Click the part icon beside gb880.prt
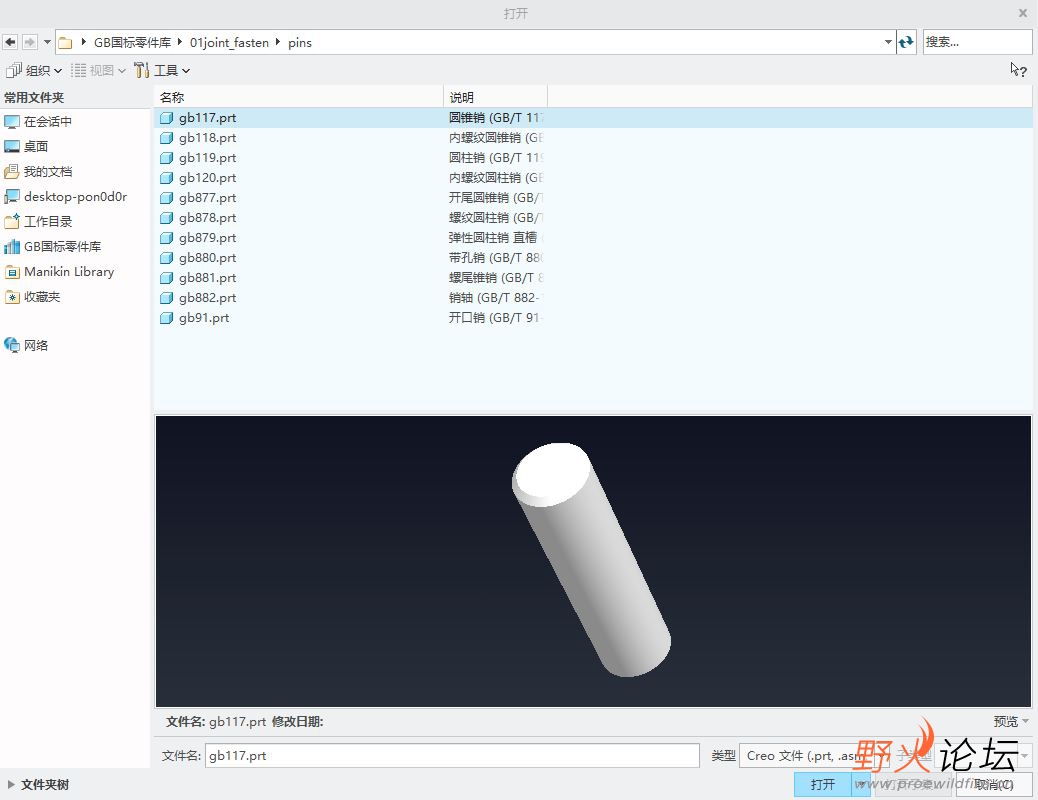The image size is (1038, 800). pos(166,258)
